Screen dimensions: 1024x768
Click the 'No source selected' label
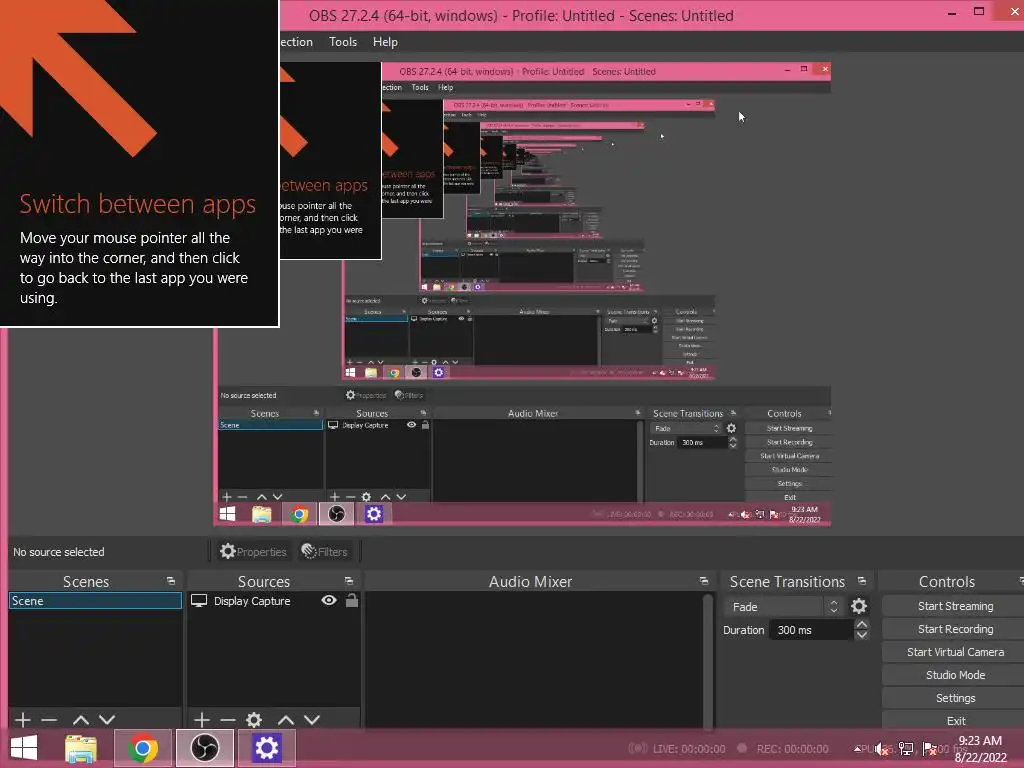[59, 552]
